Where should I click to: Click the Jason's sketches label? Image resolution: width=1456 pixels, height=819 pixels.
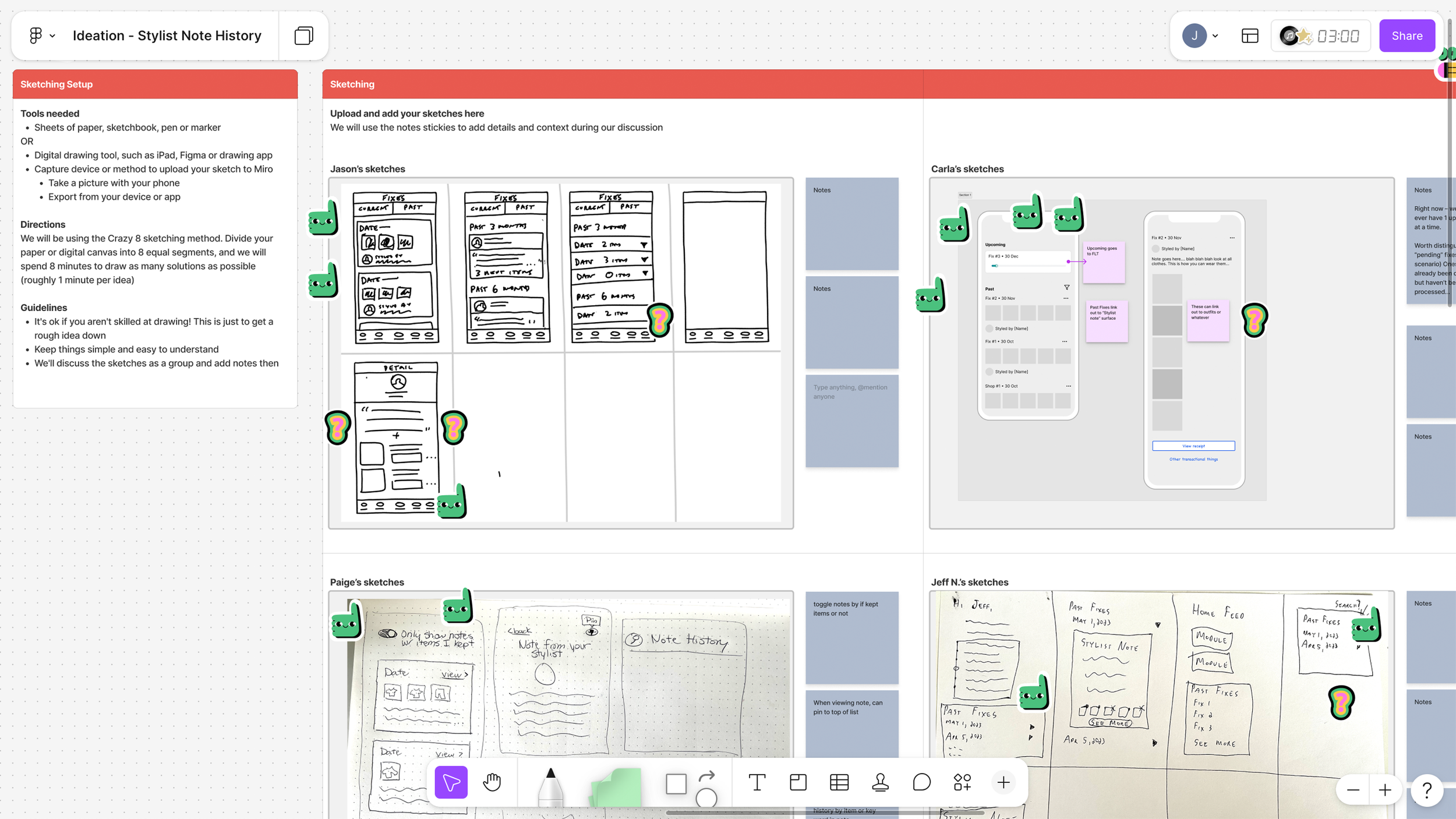[x=367, y=169]
